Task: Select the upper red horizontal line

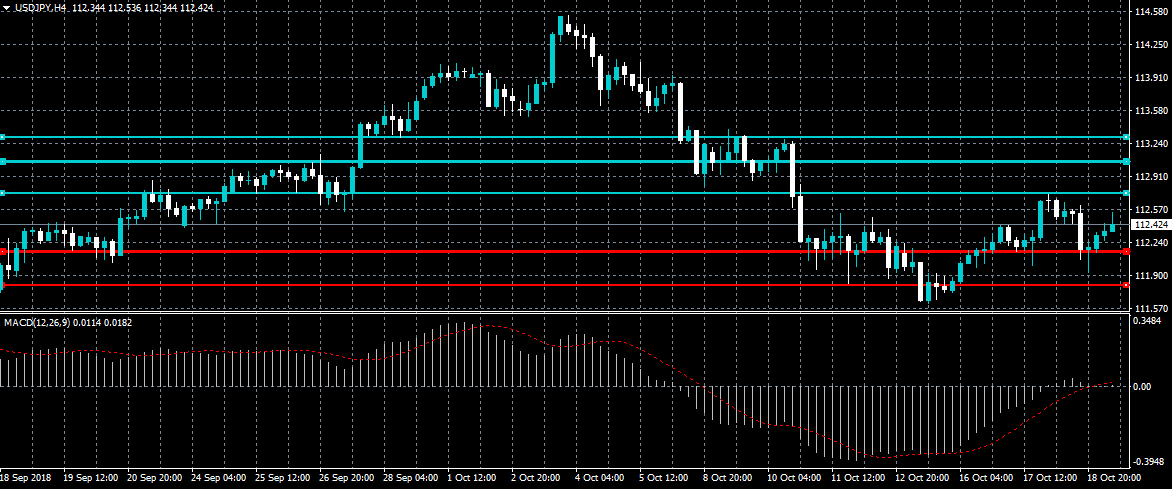Action: pyautogui.click(x=564, y=251)
